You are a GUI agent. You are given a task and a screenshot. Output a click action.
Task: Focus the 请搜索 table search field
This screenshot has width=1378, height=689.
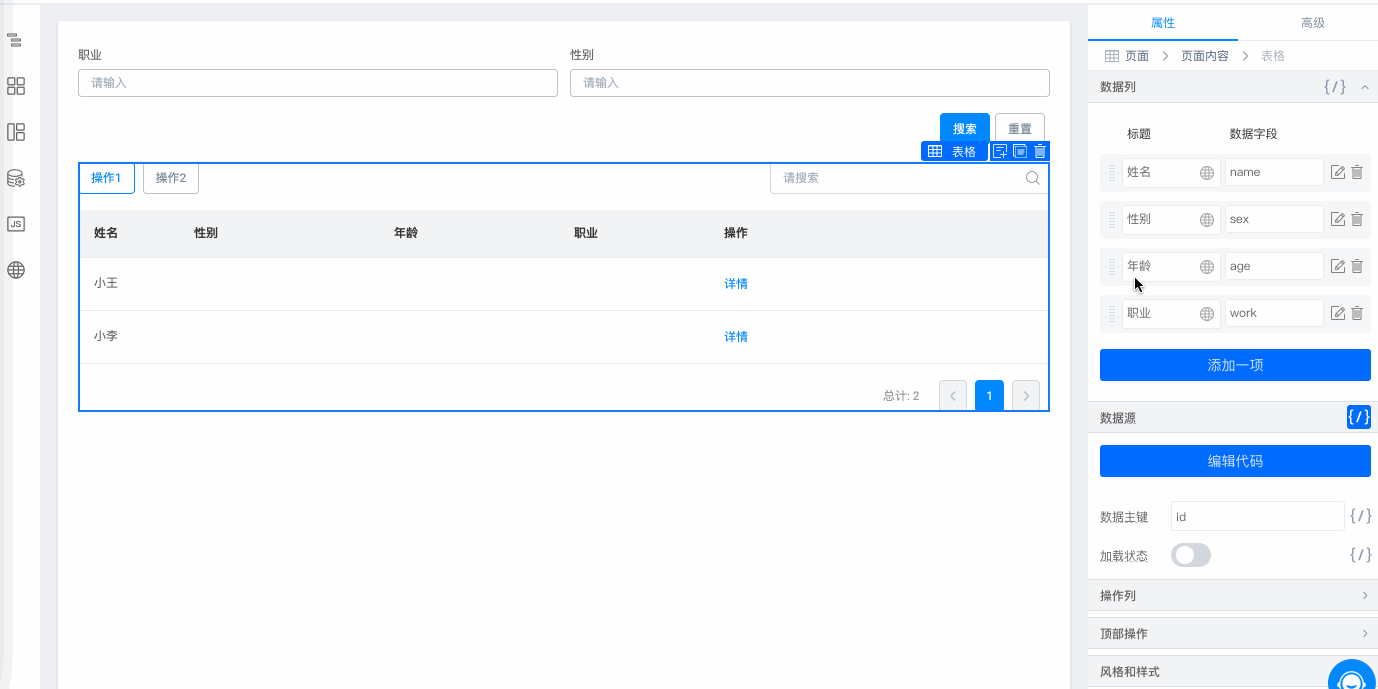[x=909, y=178]
